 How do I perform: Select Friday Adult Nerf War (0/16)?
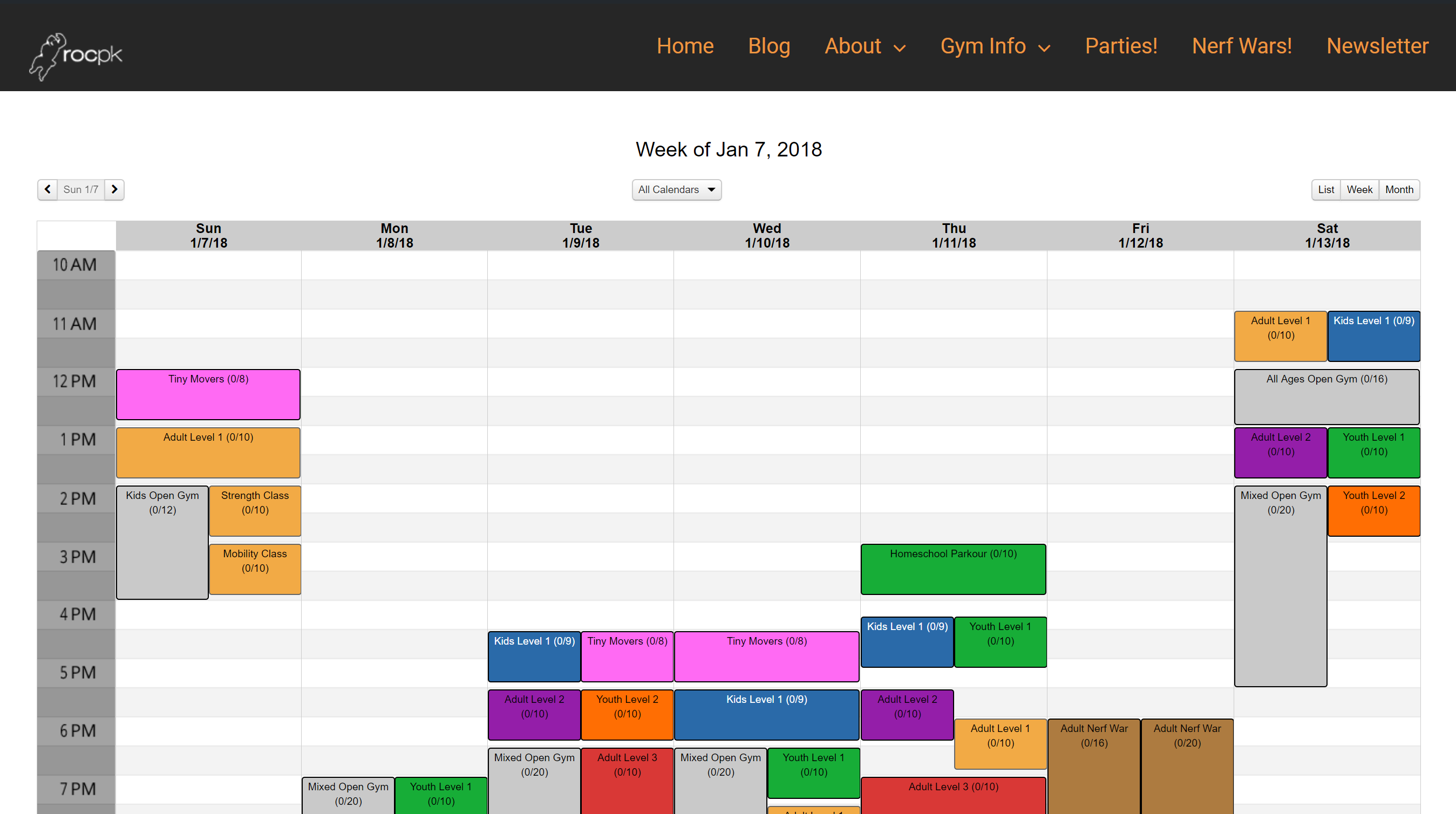pyautogui.click(x=1094, y=766)
